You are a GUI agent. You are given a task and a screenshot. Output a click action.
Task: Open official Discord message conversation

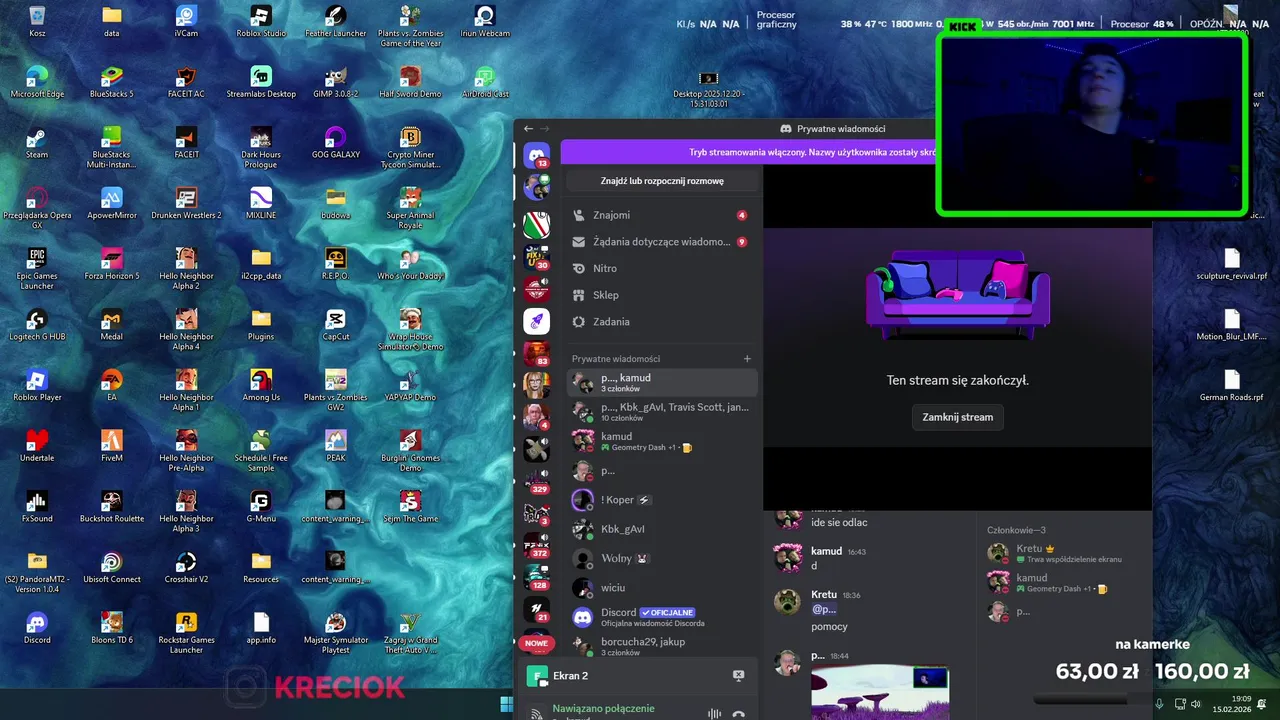(x=661, y=617)
